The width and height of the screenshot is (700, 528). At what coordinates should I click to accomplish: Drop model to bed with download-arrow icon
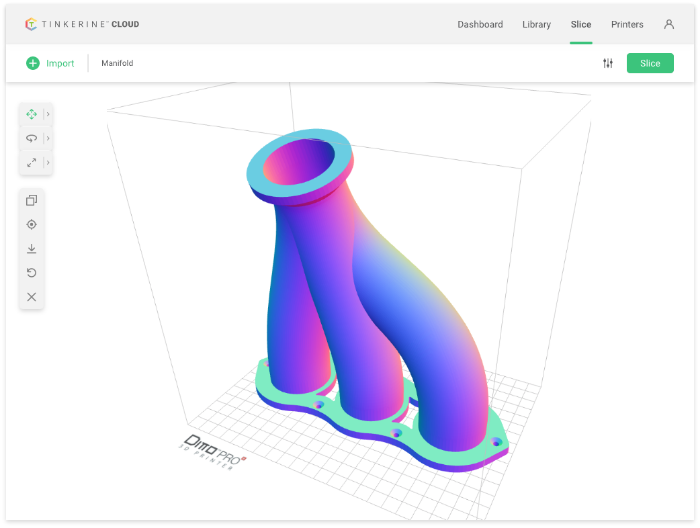pyautogui.click(x=31, y=249)
